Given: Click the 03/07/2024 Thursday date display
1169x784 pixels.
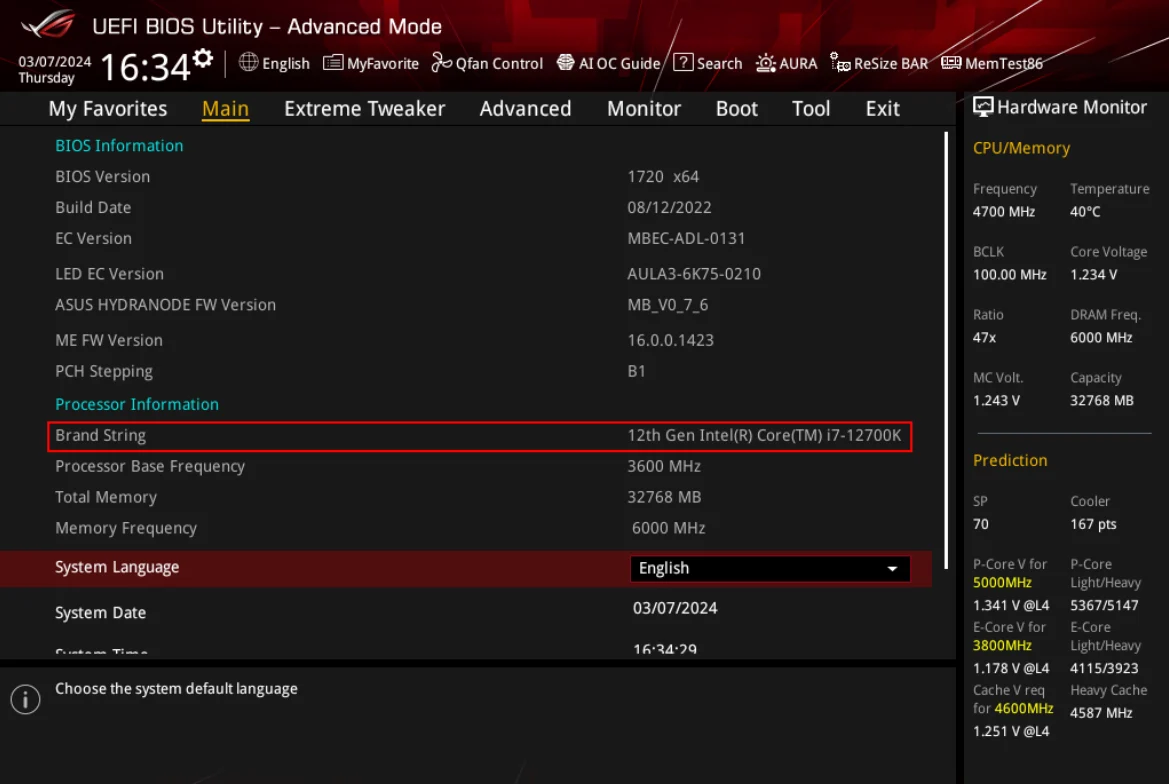Looking at the screenshot, I should pyautogui.click(x=54, y=69).
